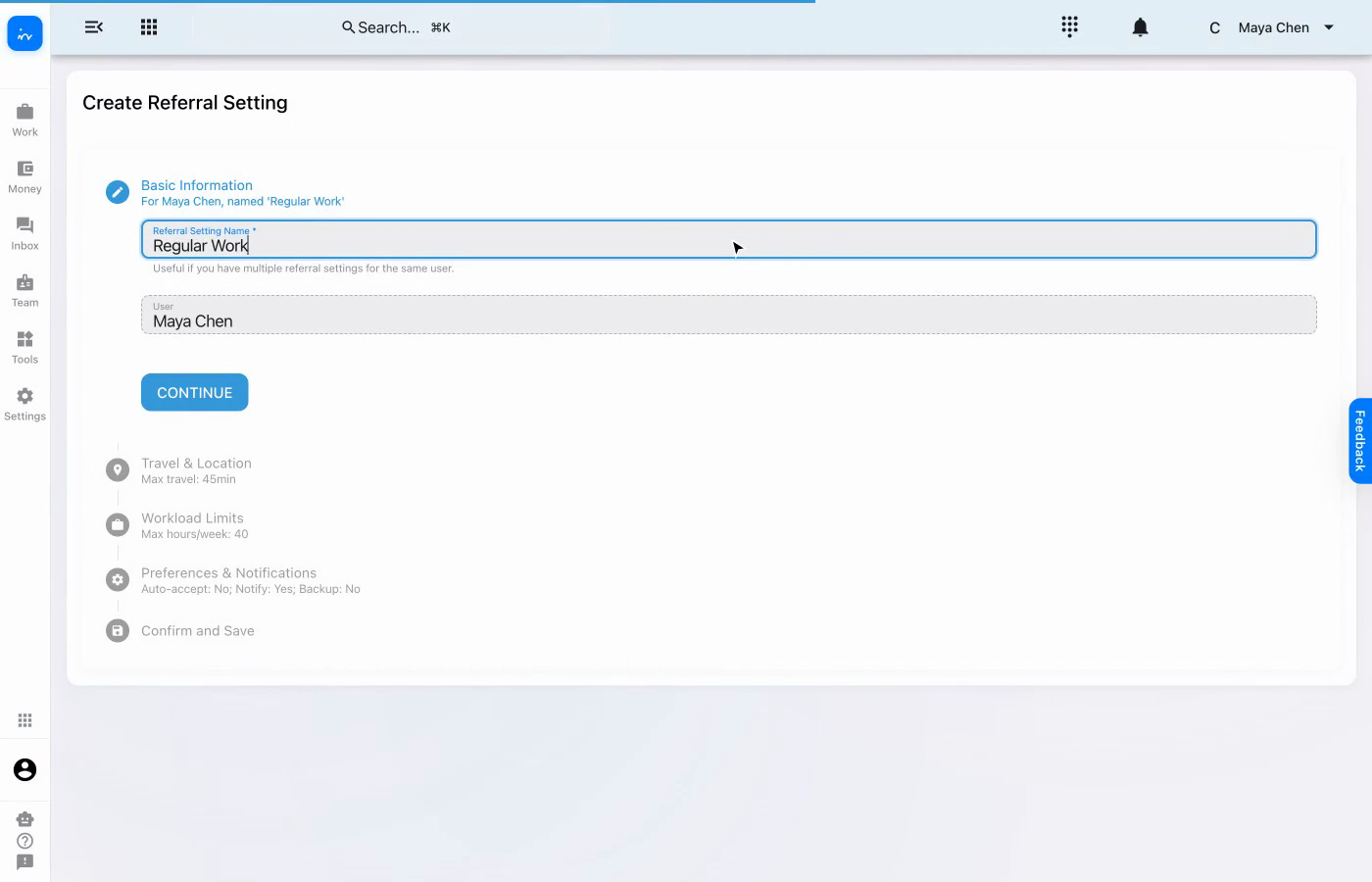Image resolution: width=1372 pixels, height=882 pixels.
Task: Open Team in sidebar
Action: pyautogui.click(x=24, y=290)
